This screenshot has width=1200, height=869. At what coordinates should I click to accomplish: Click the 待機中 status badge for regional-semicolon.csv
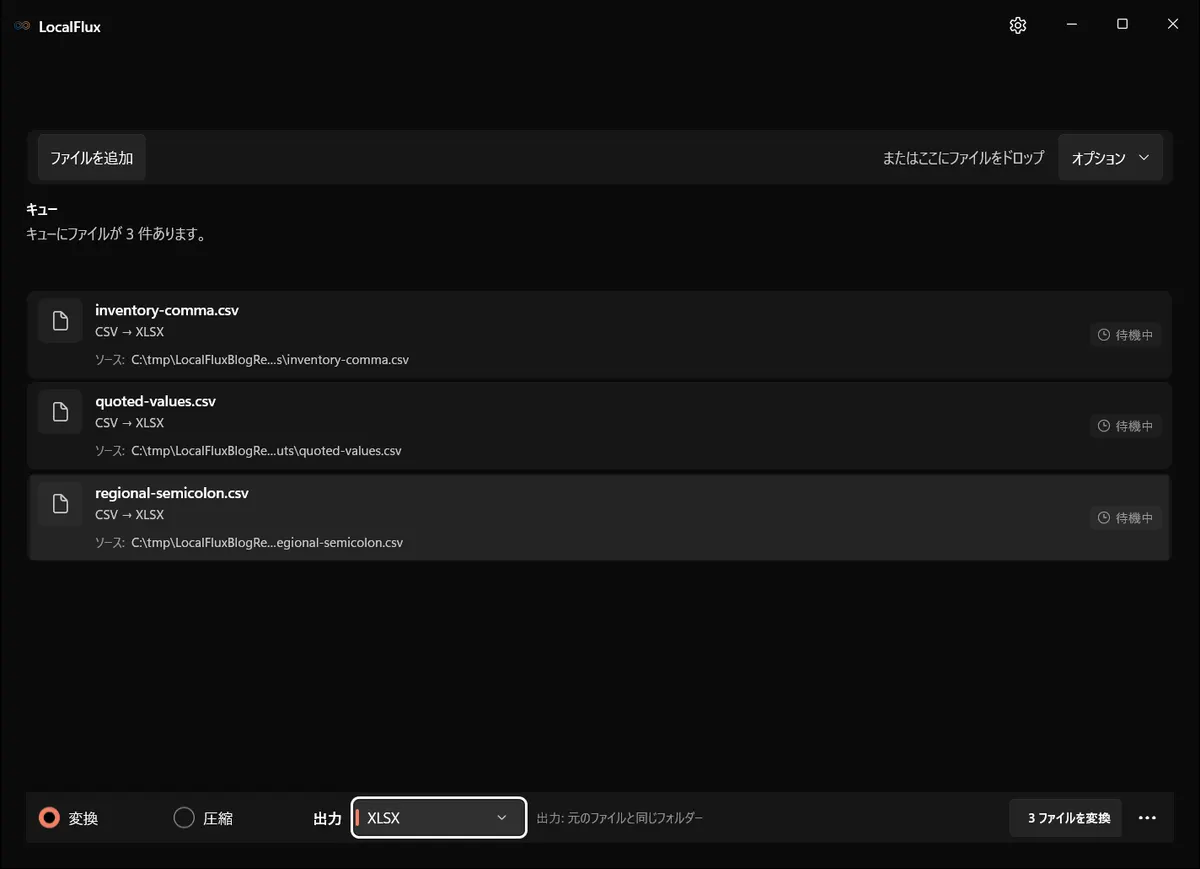1126,518
